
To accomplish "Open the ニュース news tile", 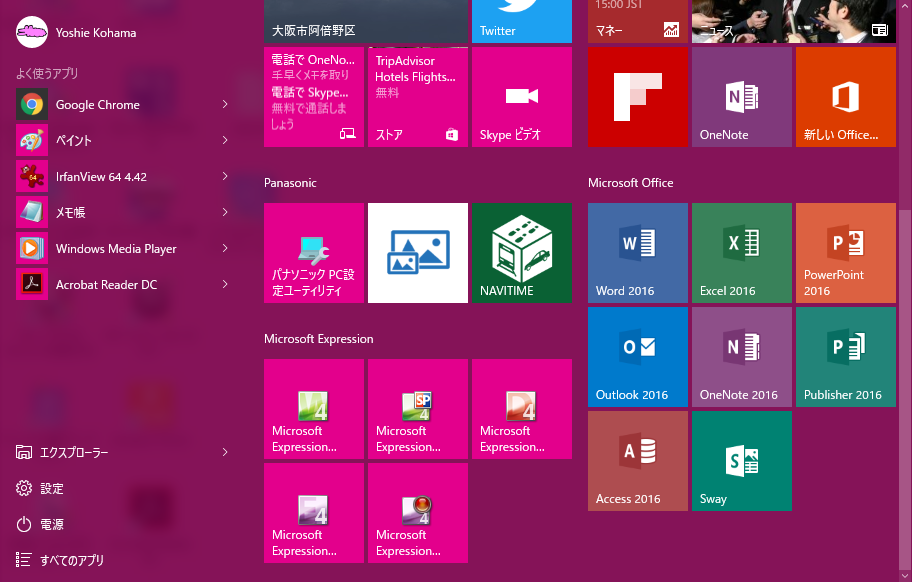I will [793, 22].
